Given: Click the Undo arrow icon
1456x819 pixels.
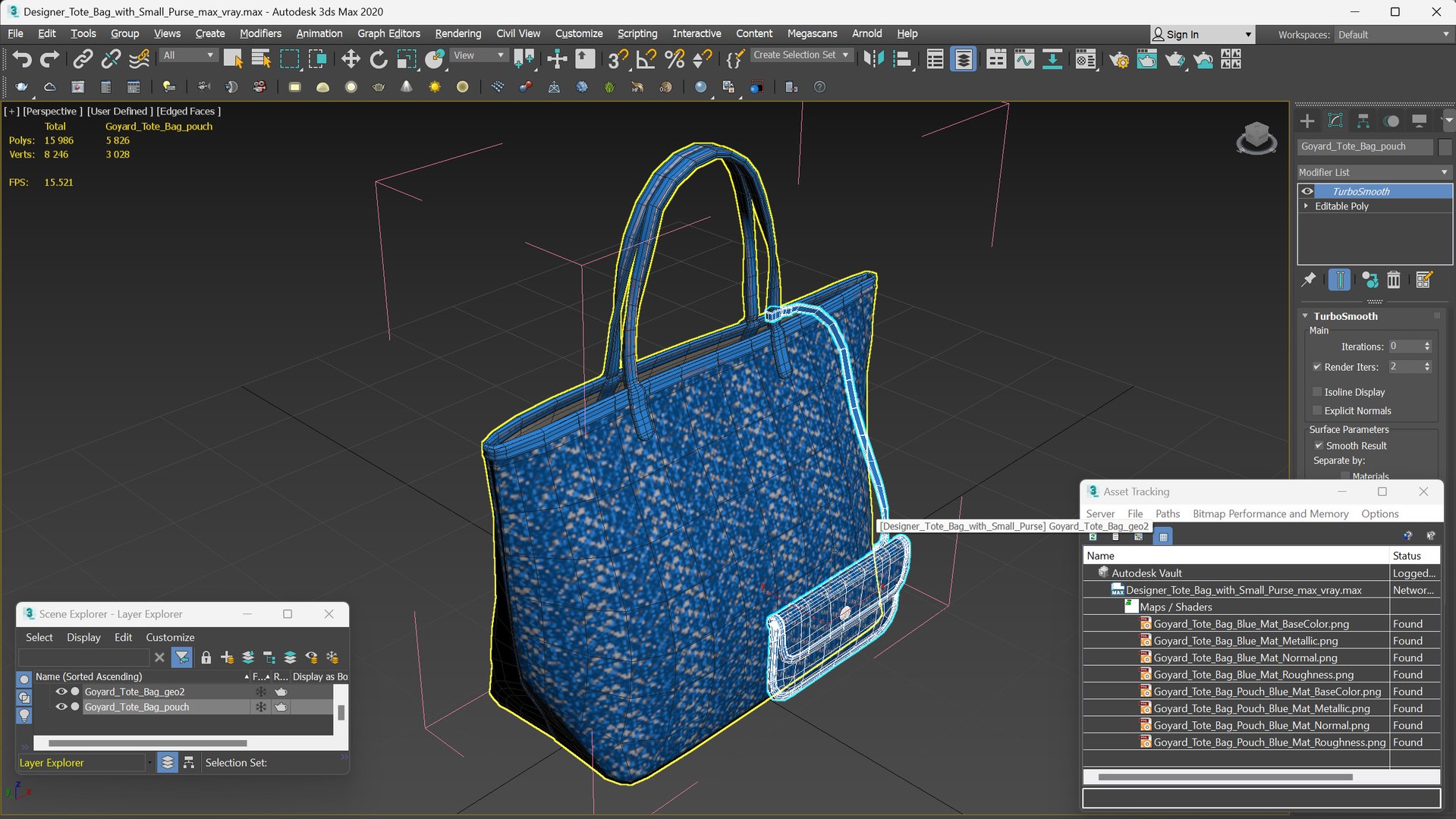Looking at the screenshot, I should 22,58.
